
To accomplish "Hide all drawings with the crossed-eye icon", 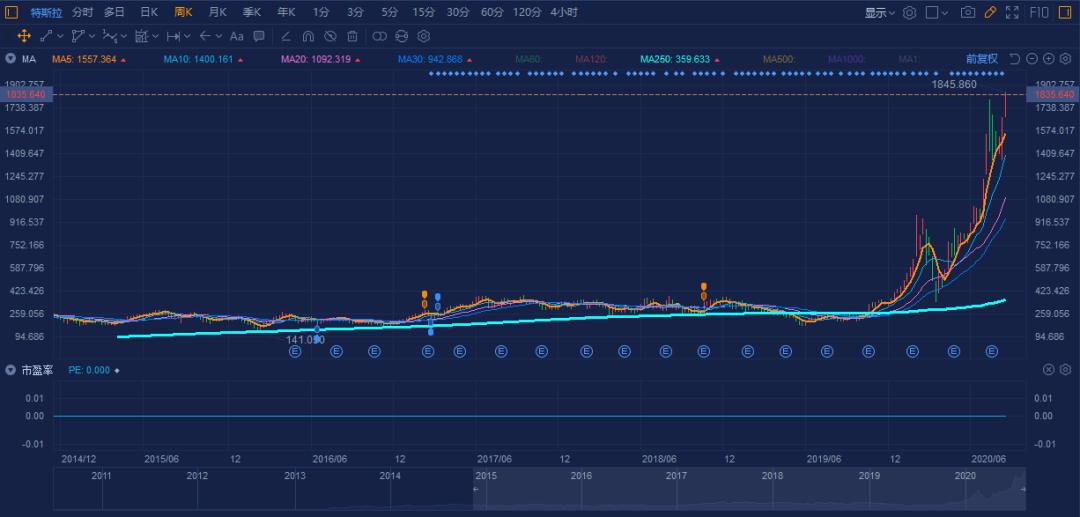I will pyautogui.click(x=330, y=36).
